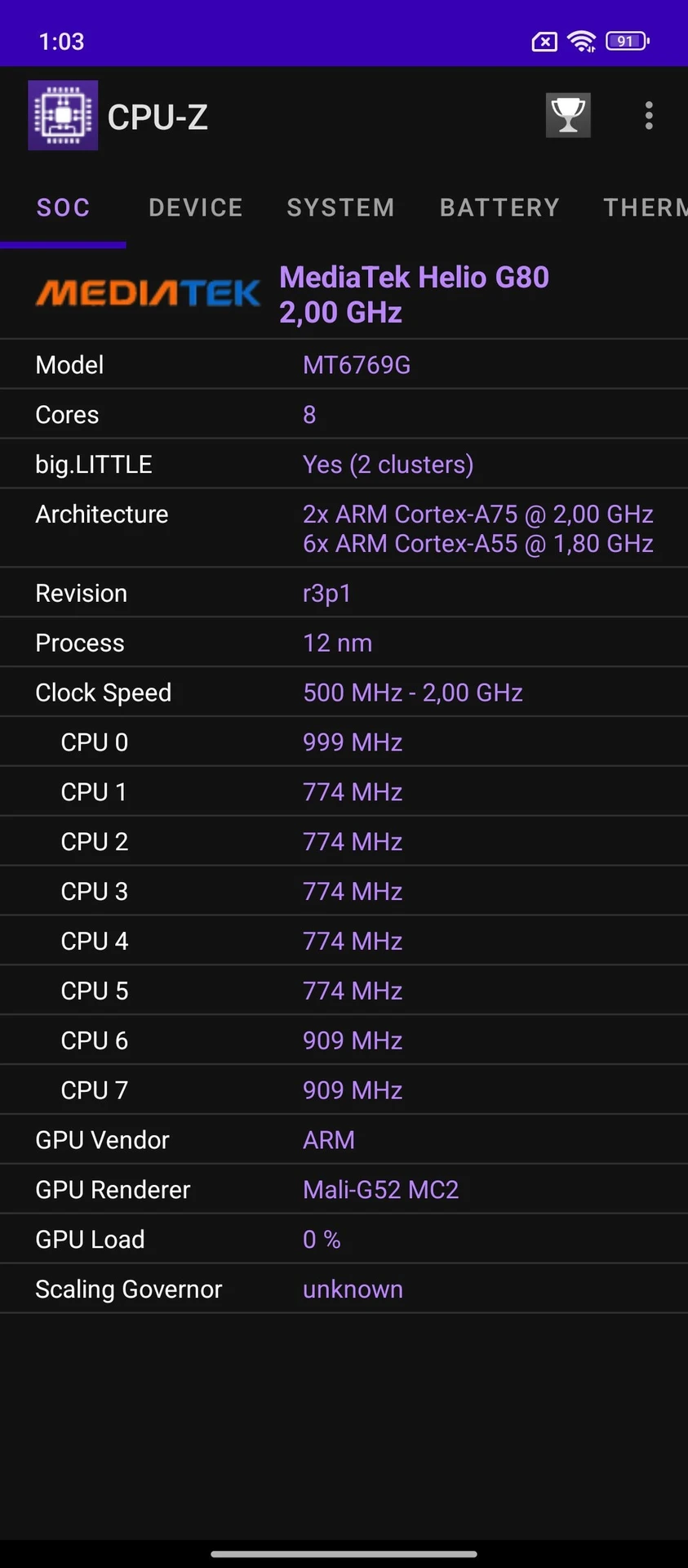Switch to the DEVICE tab
688x1568 pixels.
195,207
